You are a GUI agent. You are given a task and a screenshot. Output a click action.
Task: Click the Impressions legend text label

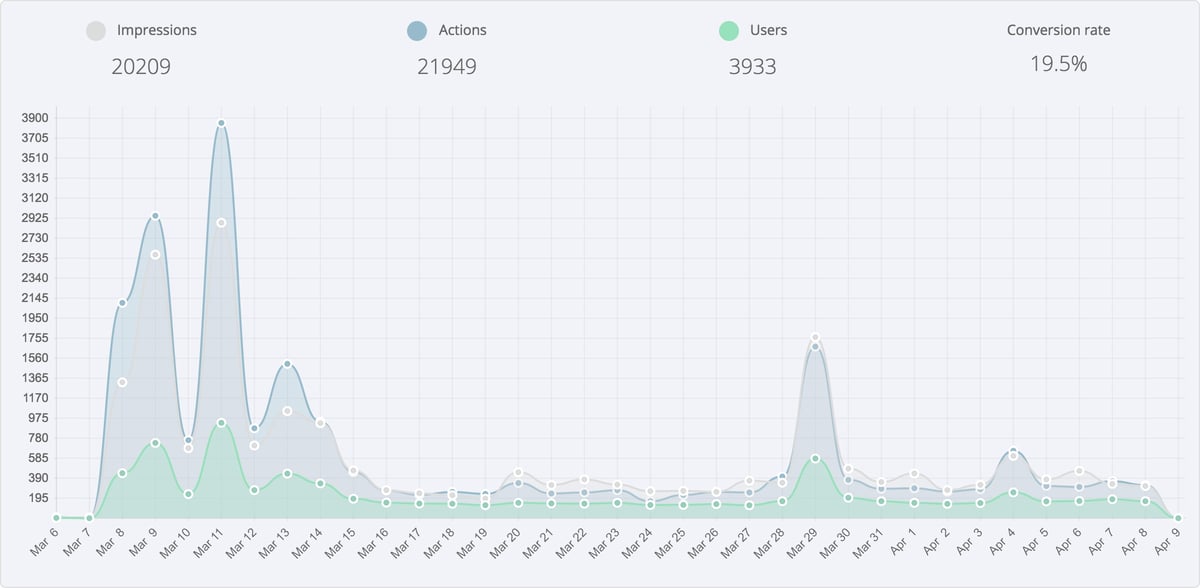point(157,30)
